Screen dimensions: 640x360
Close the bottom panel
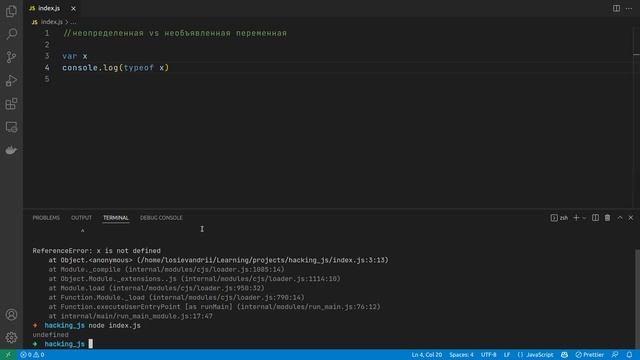pos(631,218)
